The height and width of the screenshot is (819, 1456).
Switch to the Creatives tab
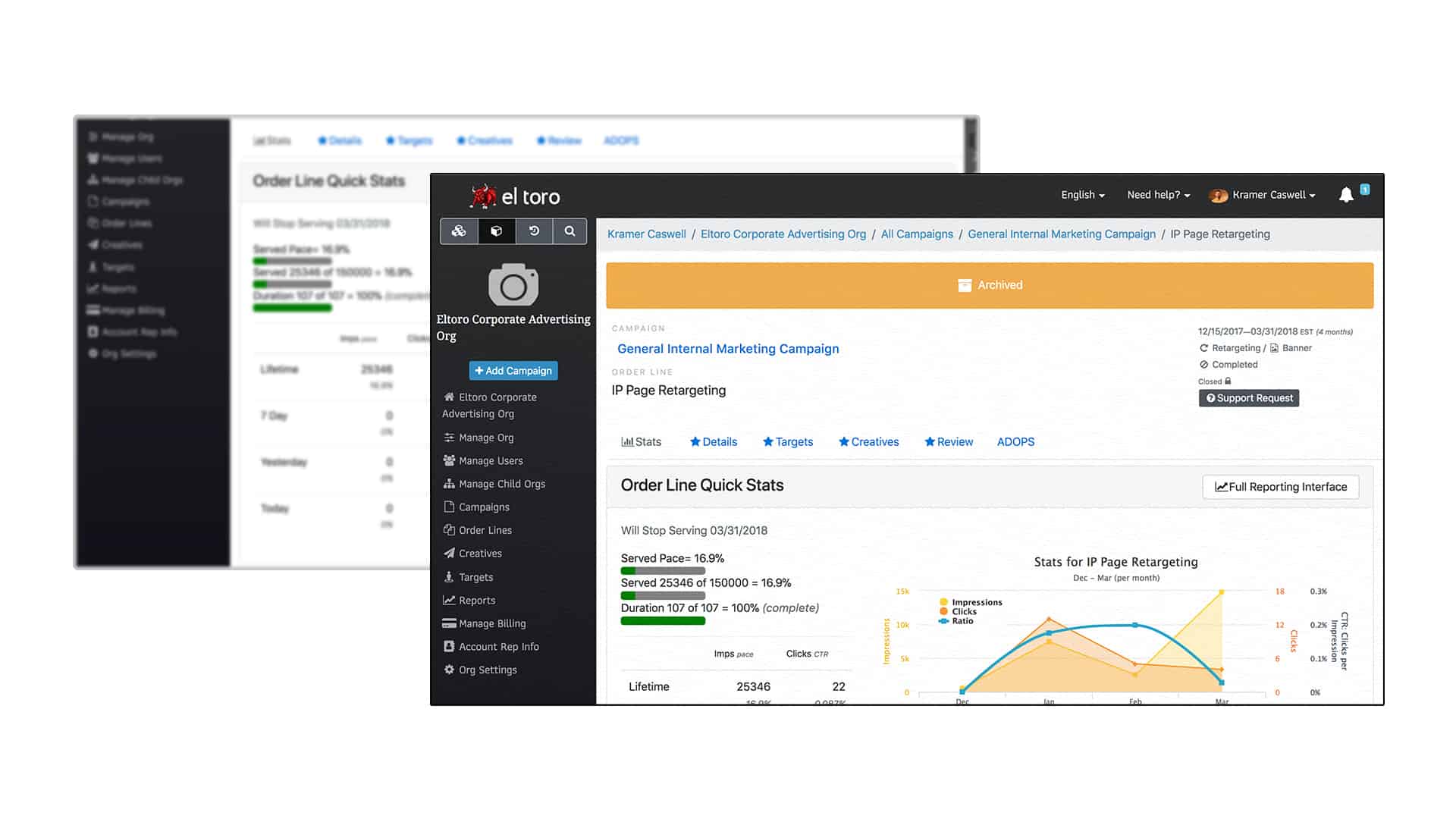click(869, 442)
